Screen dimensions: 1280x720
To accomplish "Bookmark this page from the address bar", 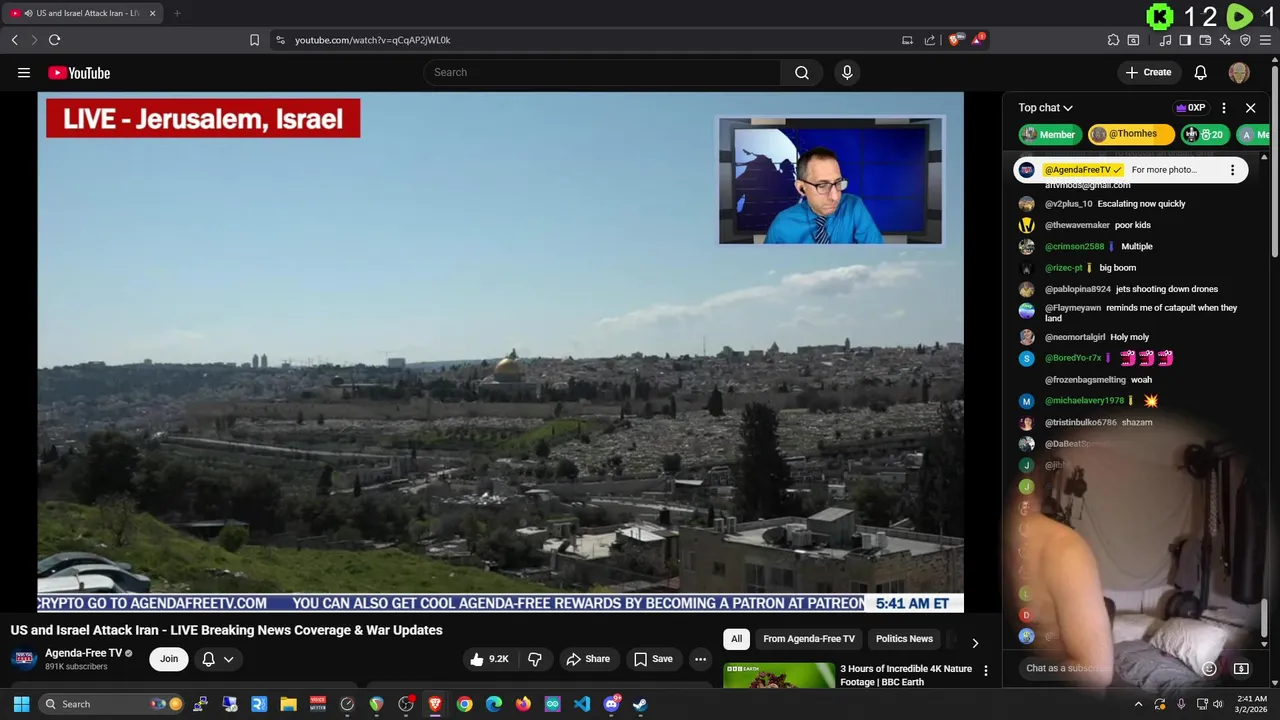I will [254, 40].
